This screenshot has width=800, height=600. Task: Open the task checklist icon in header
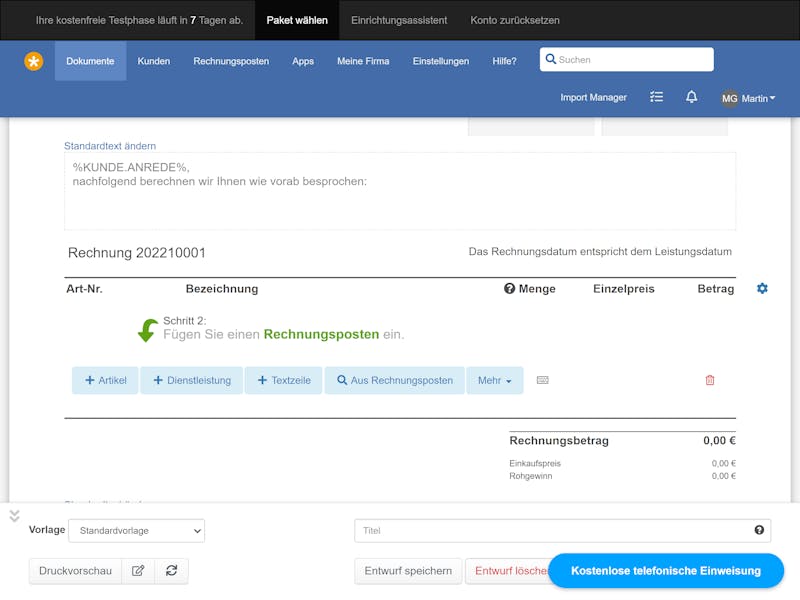coord(656,97)
